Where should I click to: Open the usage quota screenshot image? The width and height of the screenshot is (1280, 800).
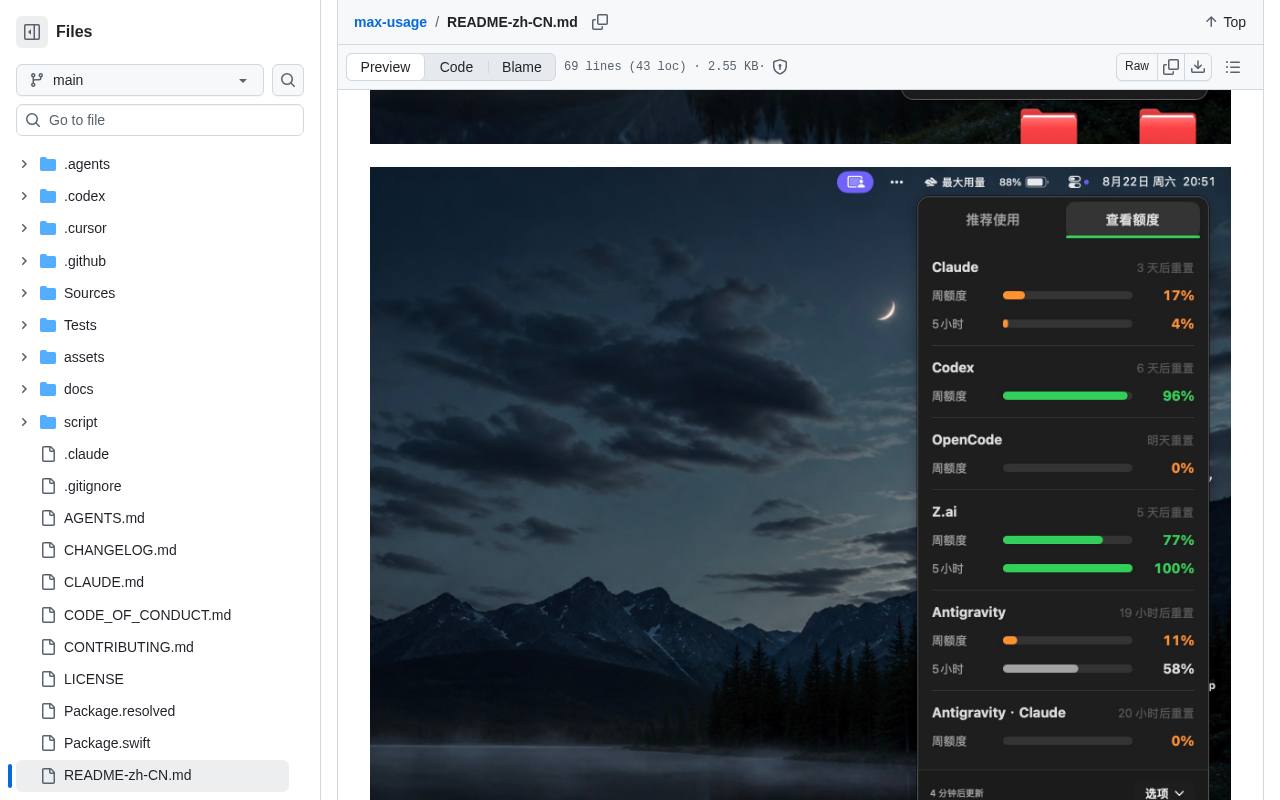(800, 483)
